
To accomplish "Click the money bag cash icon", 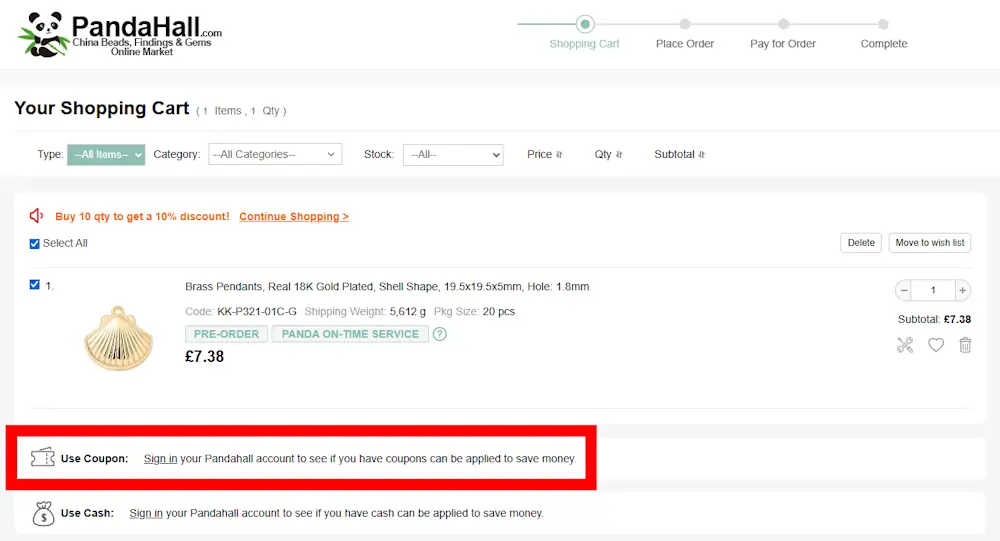I will (43, 513).
